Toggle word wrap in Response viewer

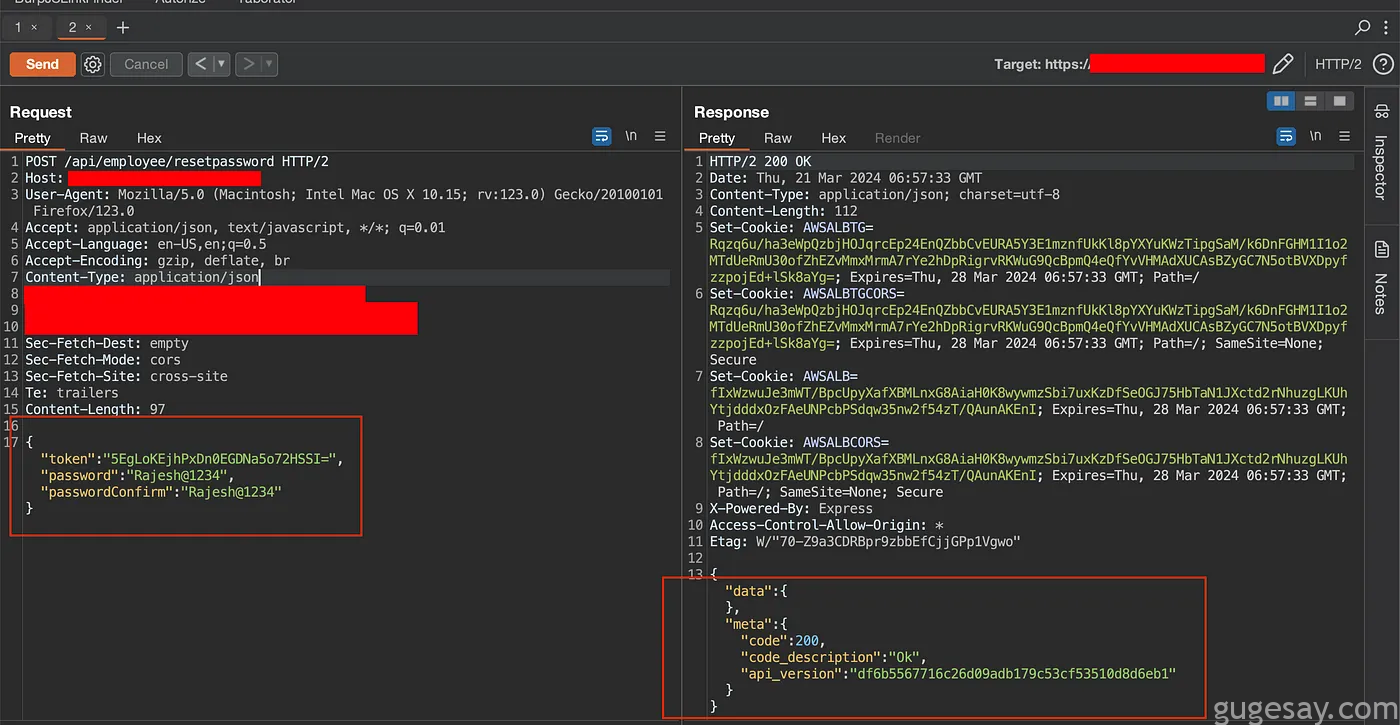(x=1286, y=136)
